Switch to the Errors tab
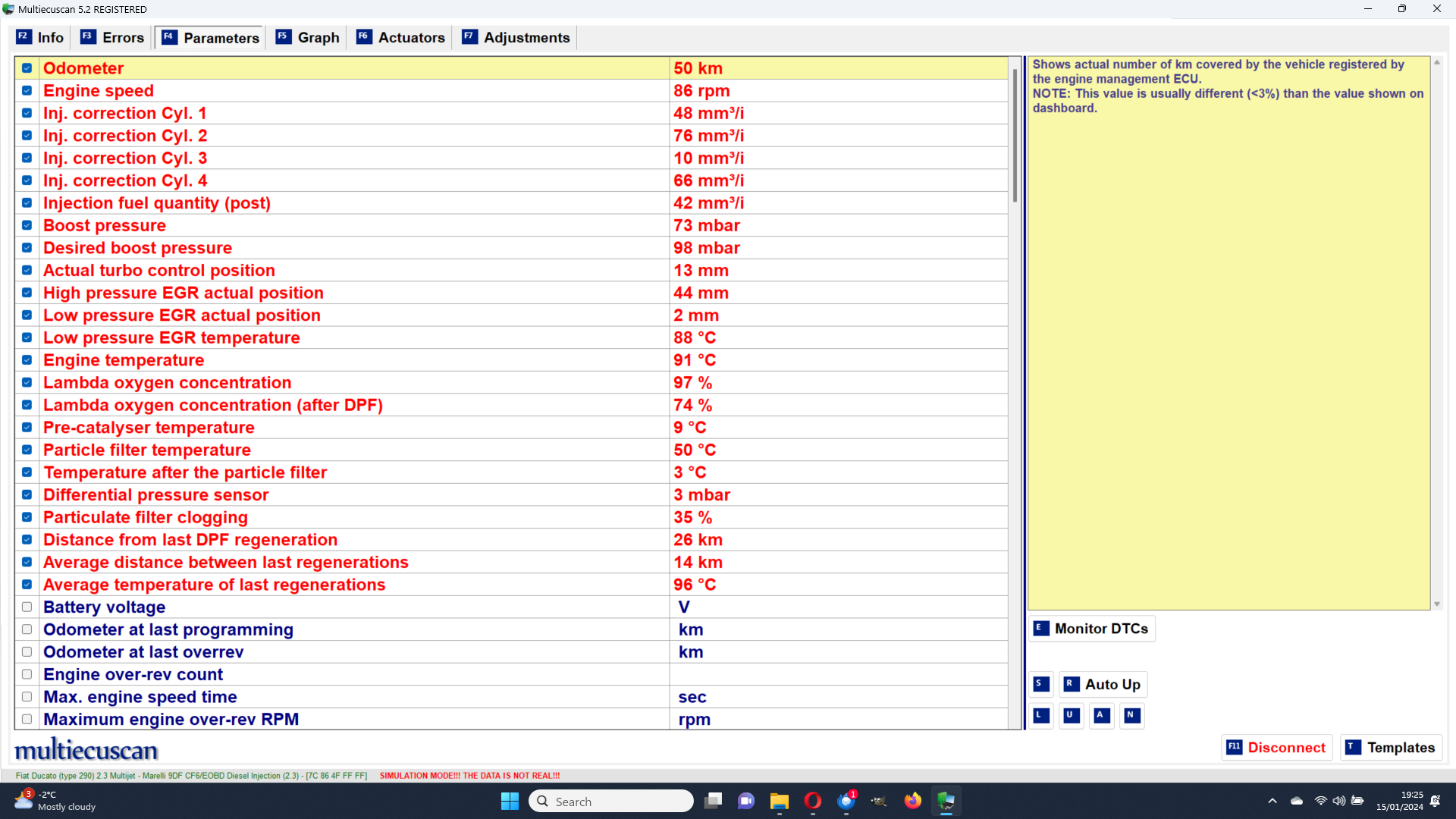The image size is (1456, 819). (112, 37)
